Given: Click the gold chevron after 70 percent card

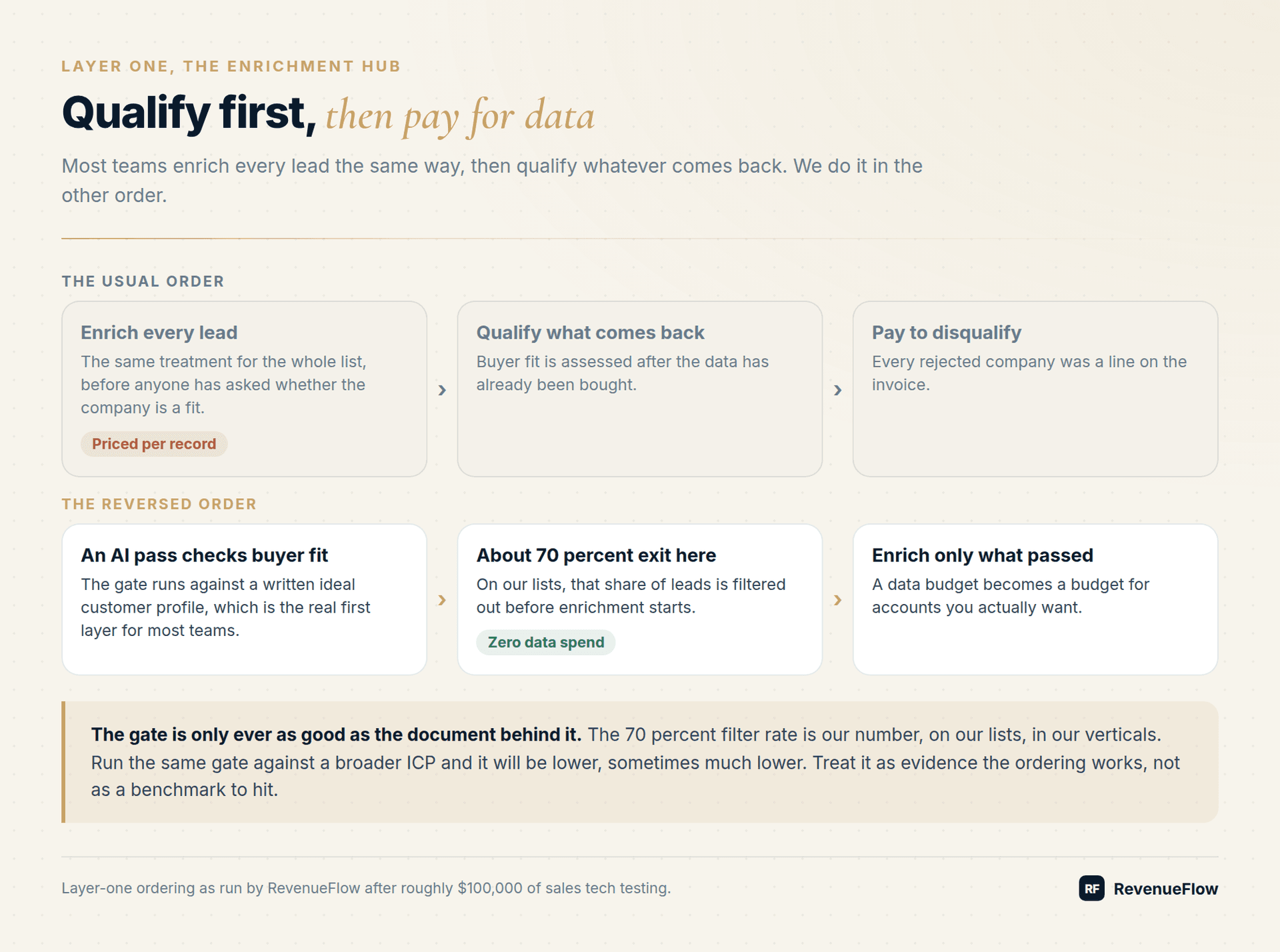Looking at the screenshot, I should click(x=838, y=600).
